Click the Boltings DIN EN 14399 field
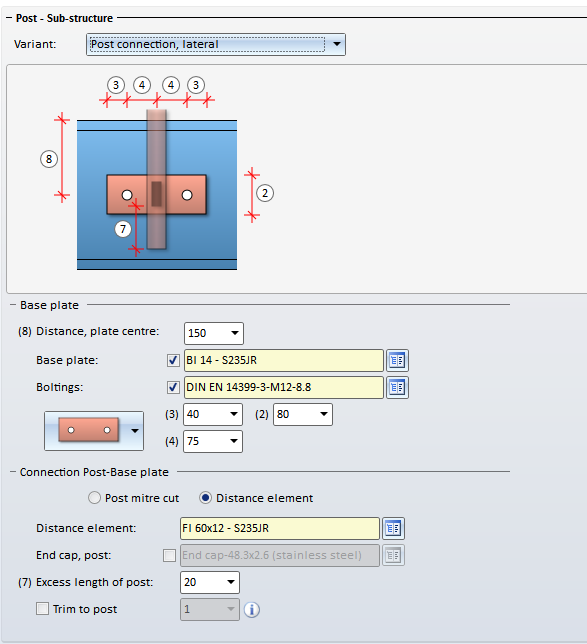This screenshot has height=644, width=587. pos(283,387)
